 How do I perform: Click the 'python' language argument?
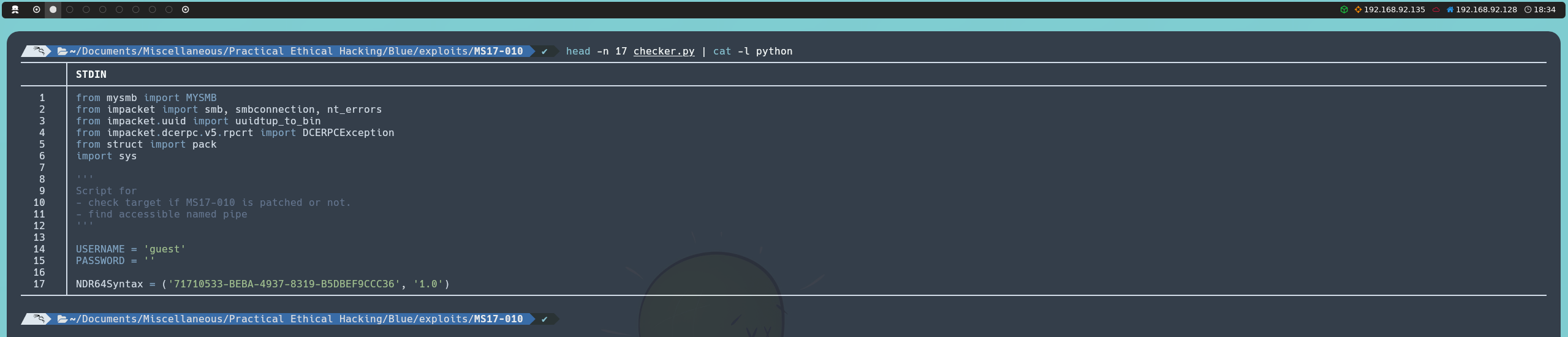774,51
